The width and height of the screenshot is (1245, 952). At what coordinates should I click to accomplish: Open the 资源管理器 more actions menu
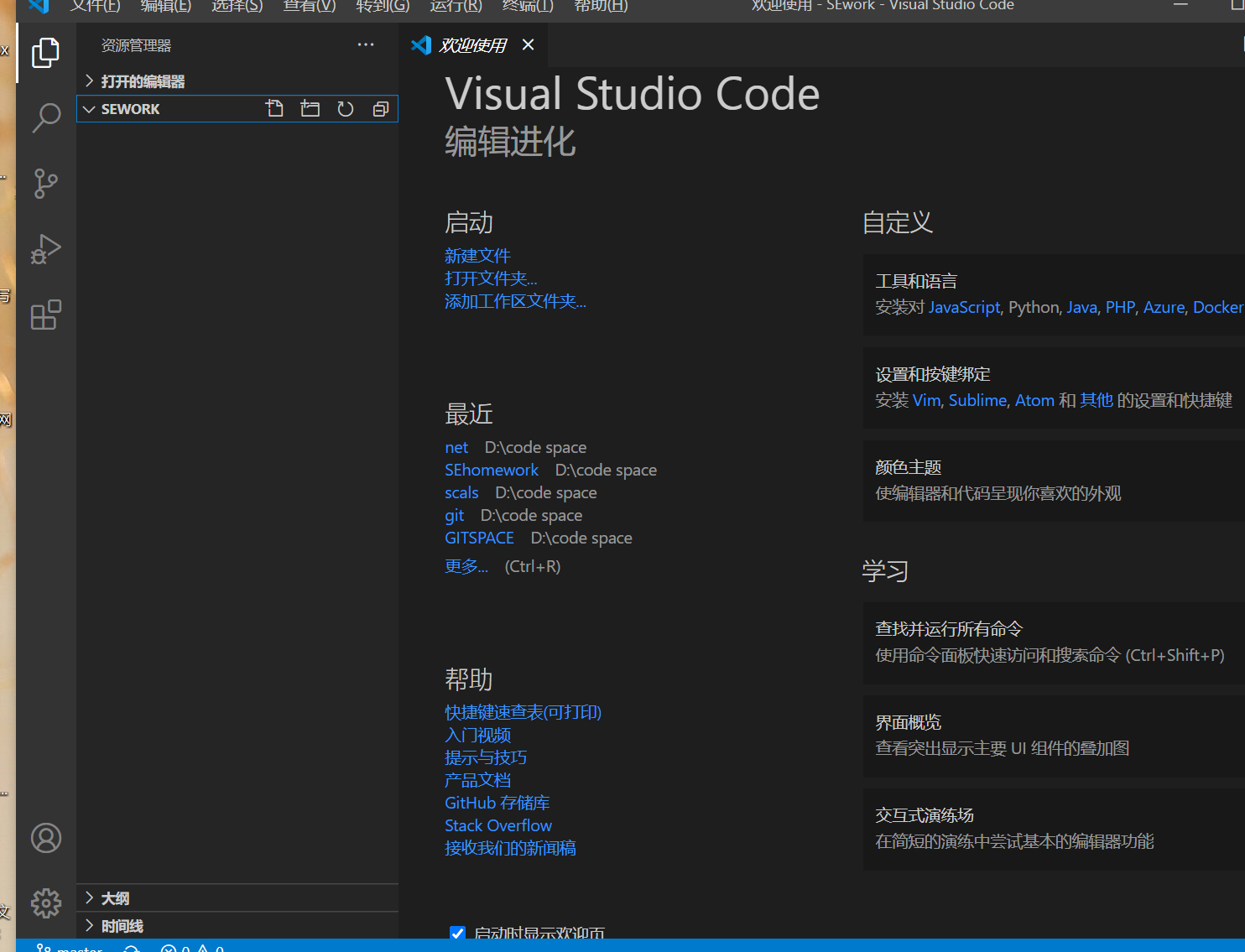pyautogui.click(x=366, y=44)
